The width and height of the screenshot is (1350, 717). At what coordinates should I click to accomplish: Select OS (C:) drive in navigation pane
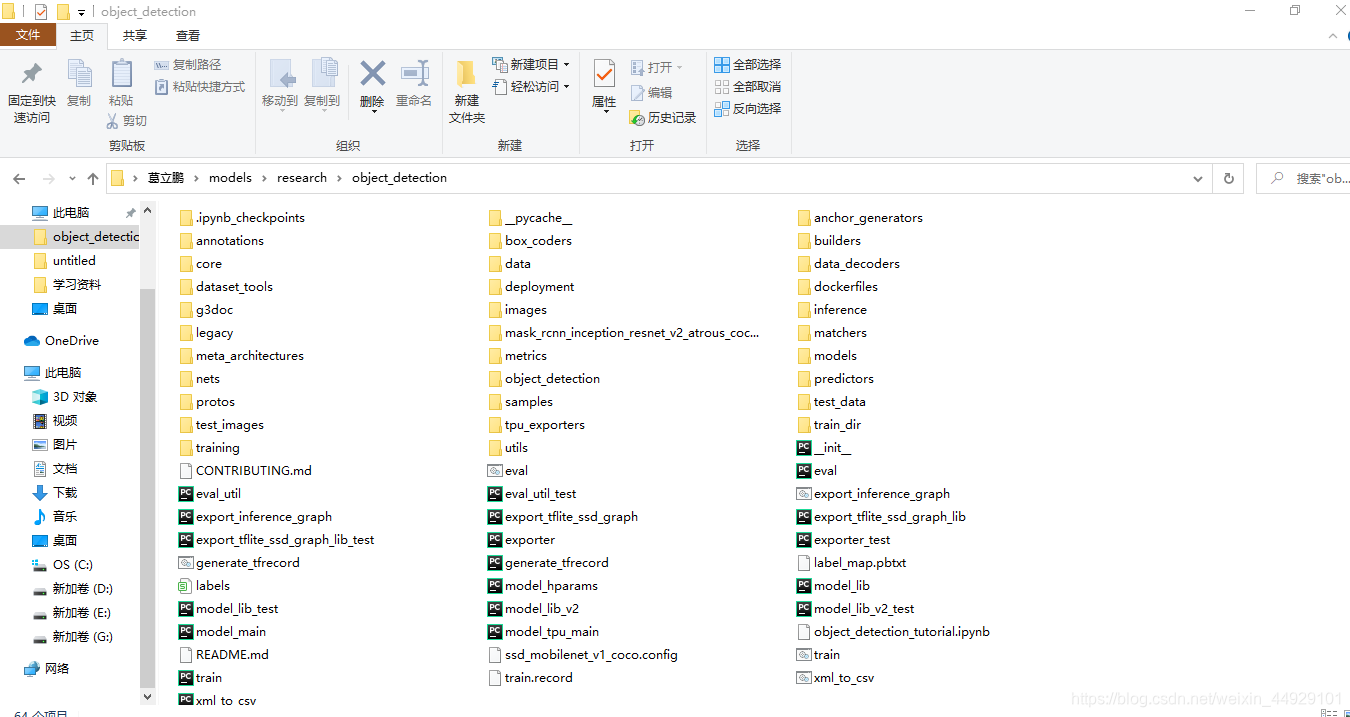coord(72,565)
